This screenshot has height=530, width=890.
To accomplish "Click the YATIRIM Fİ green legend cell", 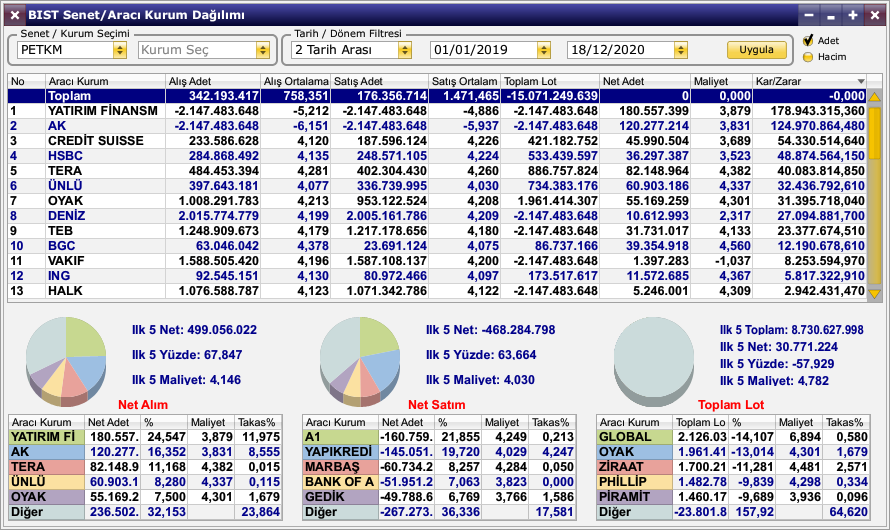I will (47, 437).
